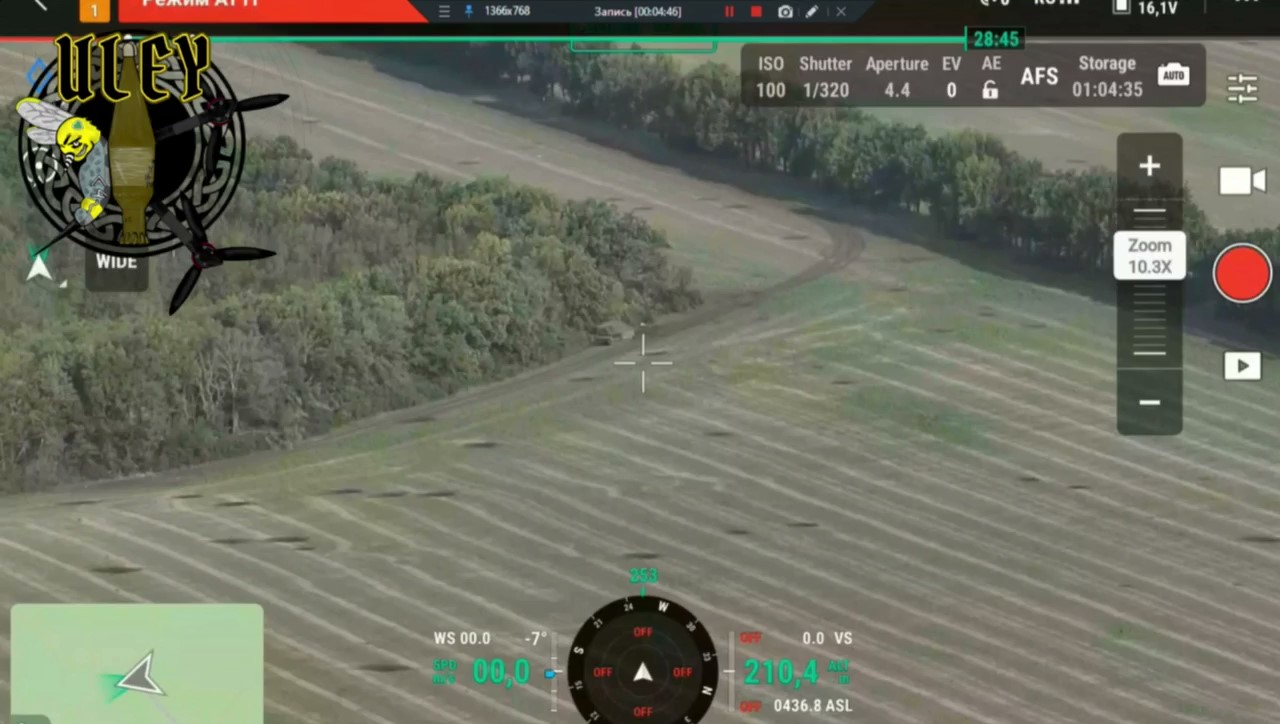Open the 16,1V battery voltage indicator
This screenshot has width=1280, height=724.
tap(1145, 7)
